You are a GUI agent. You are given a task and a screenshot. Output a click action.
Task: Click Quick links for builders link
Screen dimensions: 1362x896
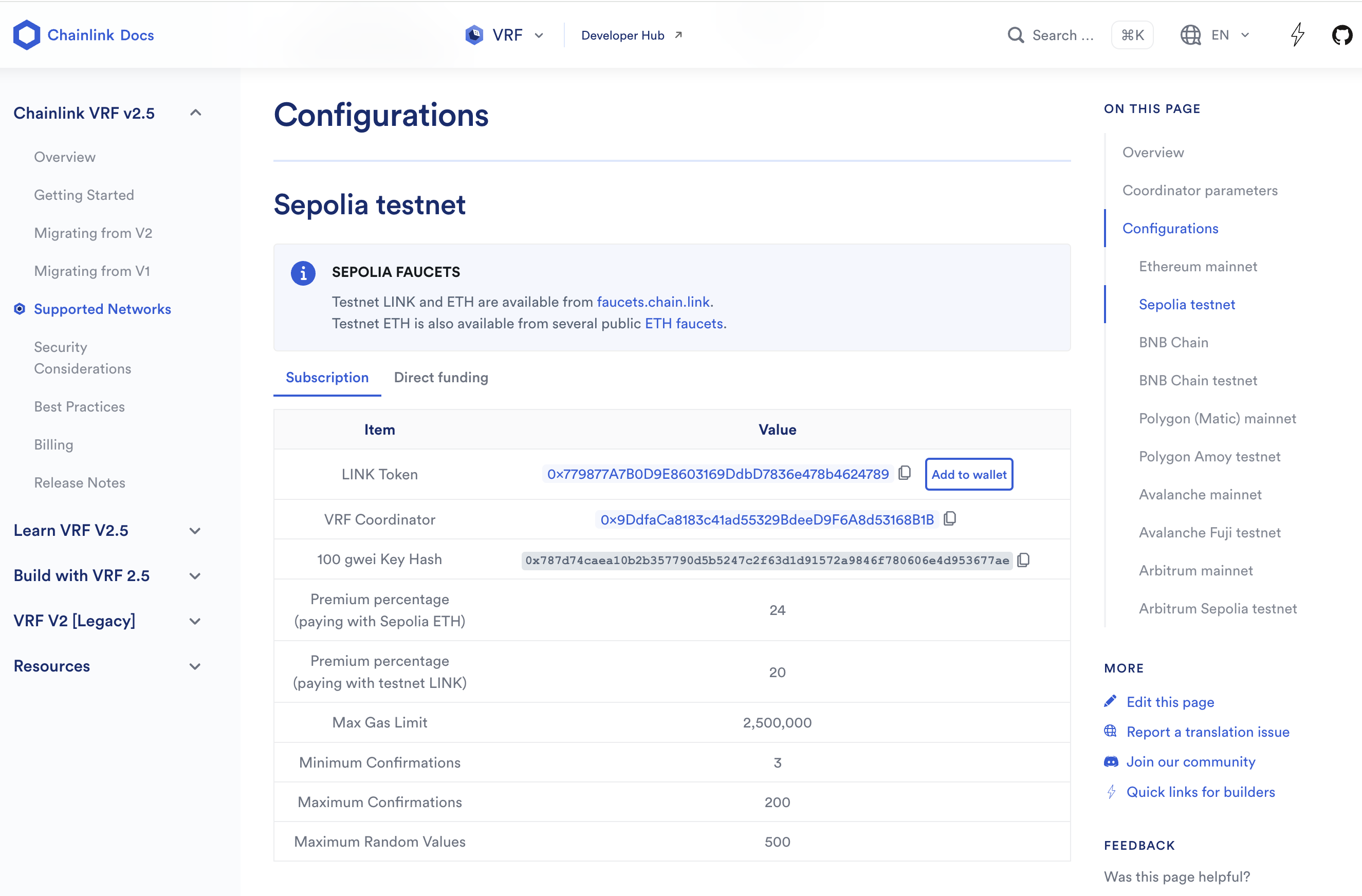[x=1201, y=792]
